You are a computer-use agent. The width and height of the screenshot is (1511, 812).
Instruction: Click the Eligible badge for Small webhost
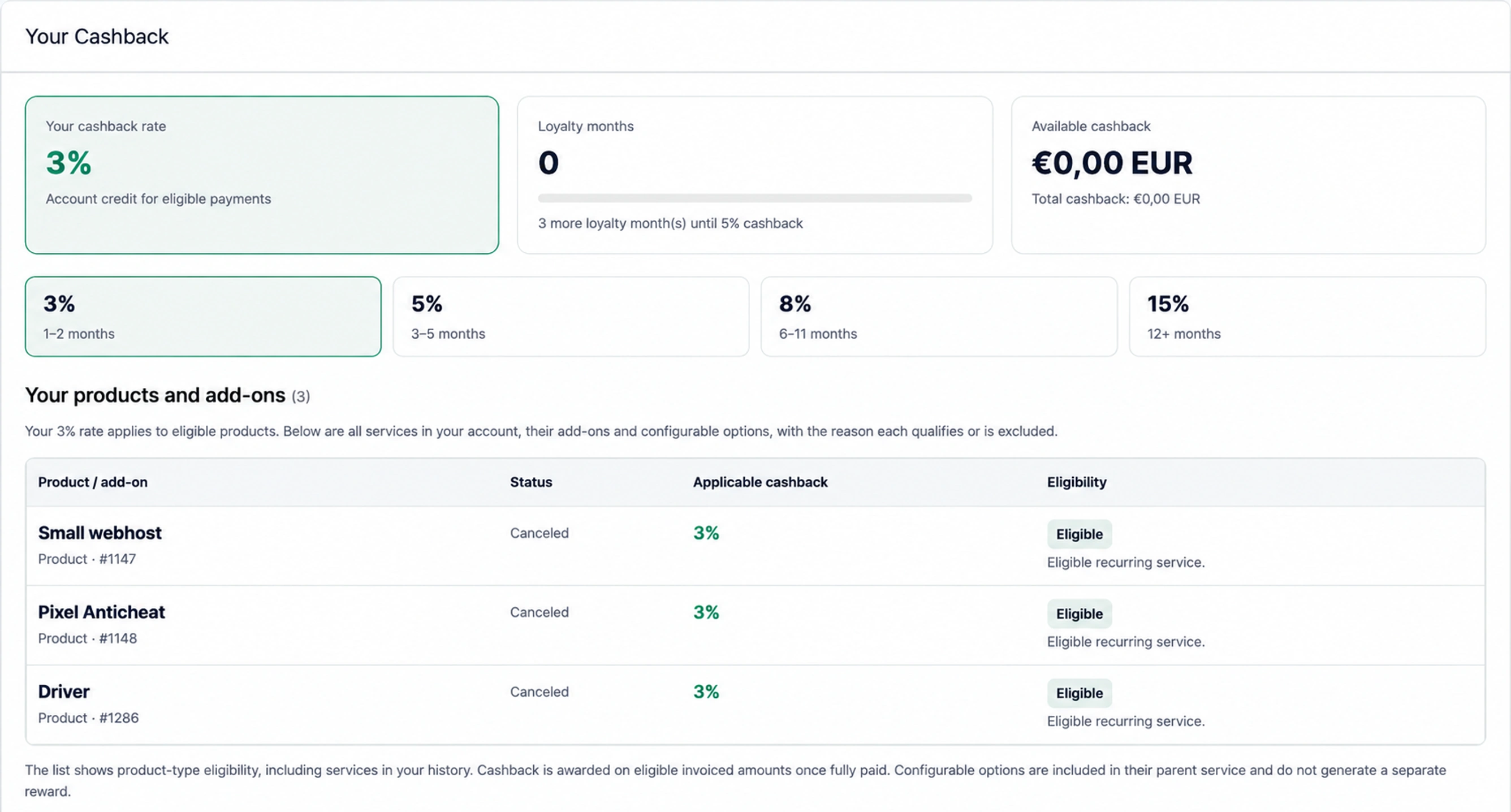click(x=1080, y=534)
